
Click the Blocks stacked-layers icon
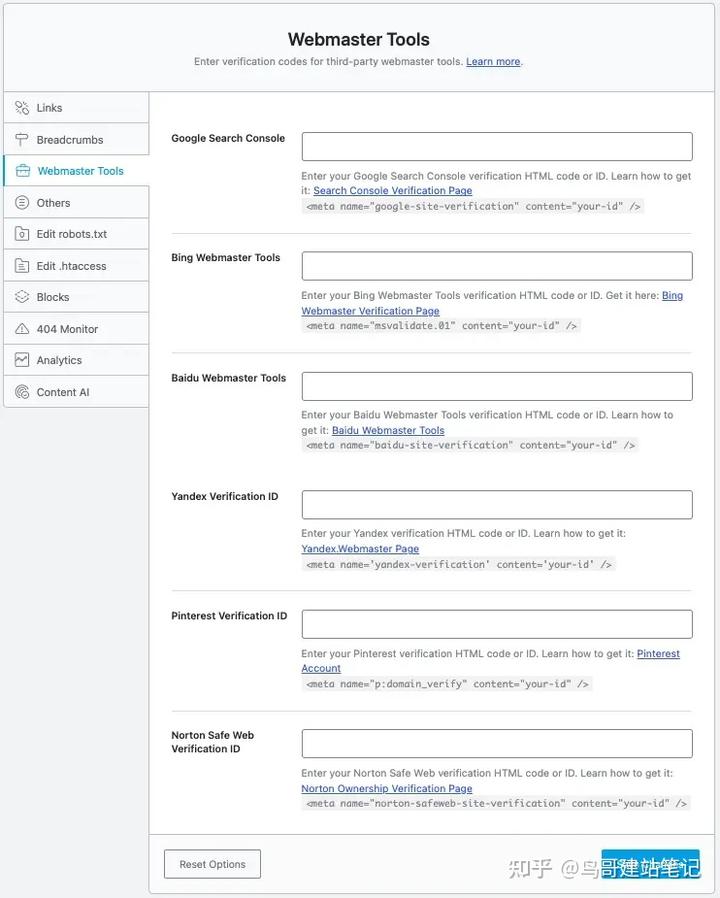[22, 297]
